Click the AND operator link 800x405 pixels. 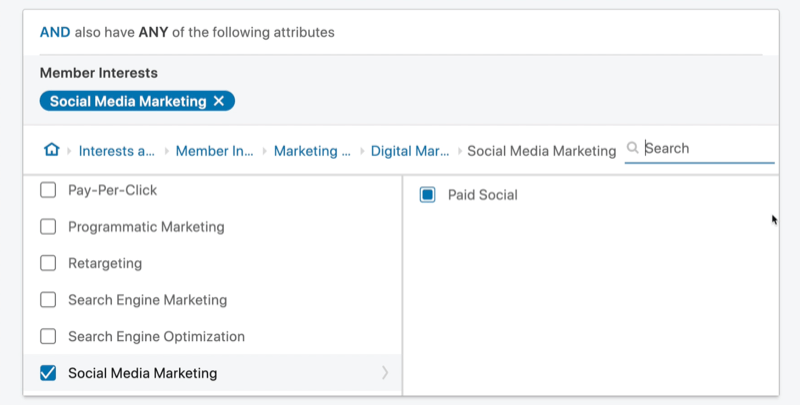click(x=55, y=32)
